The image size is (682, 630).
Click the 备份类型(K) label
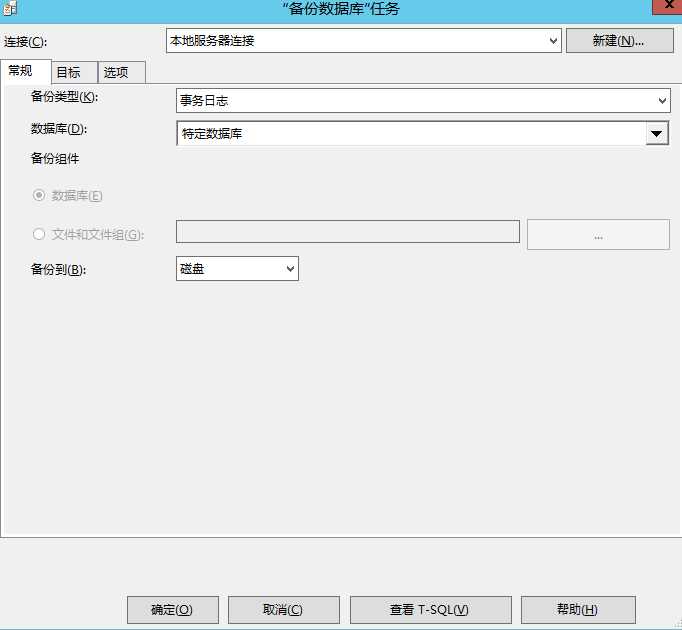click(64, 97)
